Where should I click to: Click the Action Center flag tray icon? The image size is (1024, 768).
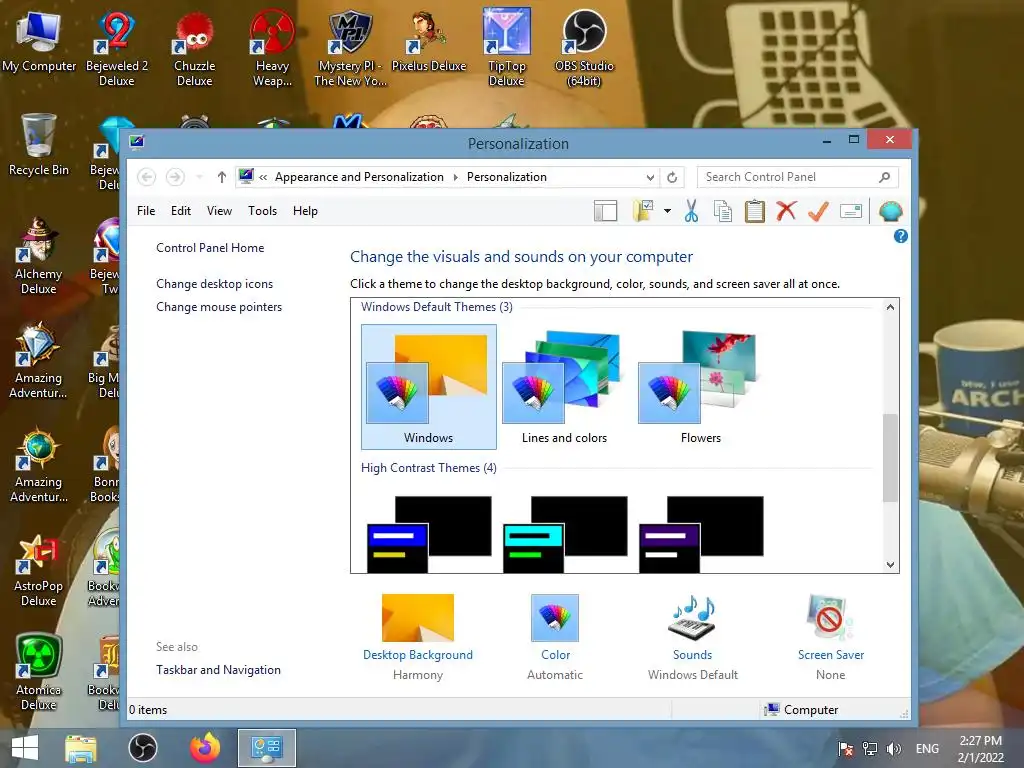846,749
